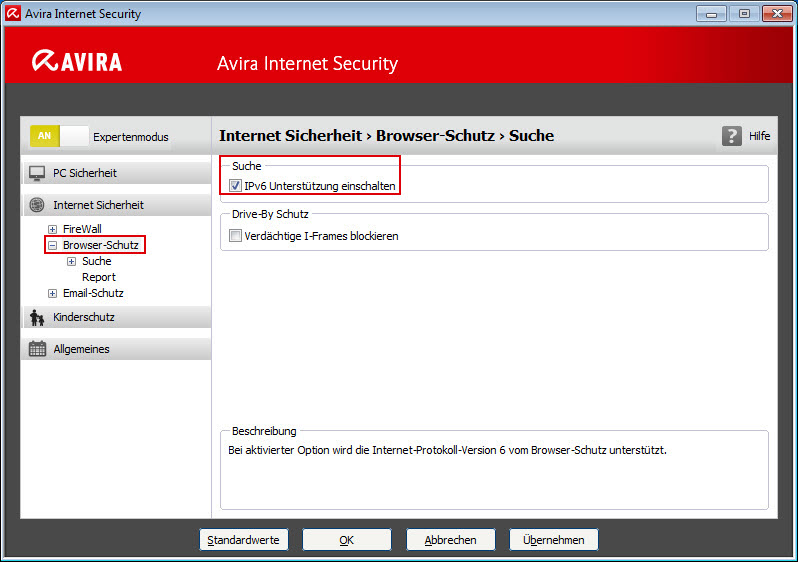The width and height of the screenshot is (798, 562).
Task: Maximize the Avira window
Action: point(744,14)
